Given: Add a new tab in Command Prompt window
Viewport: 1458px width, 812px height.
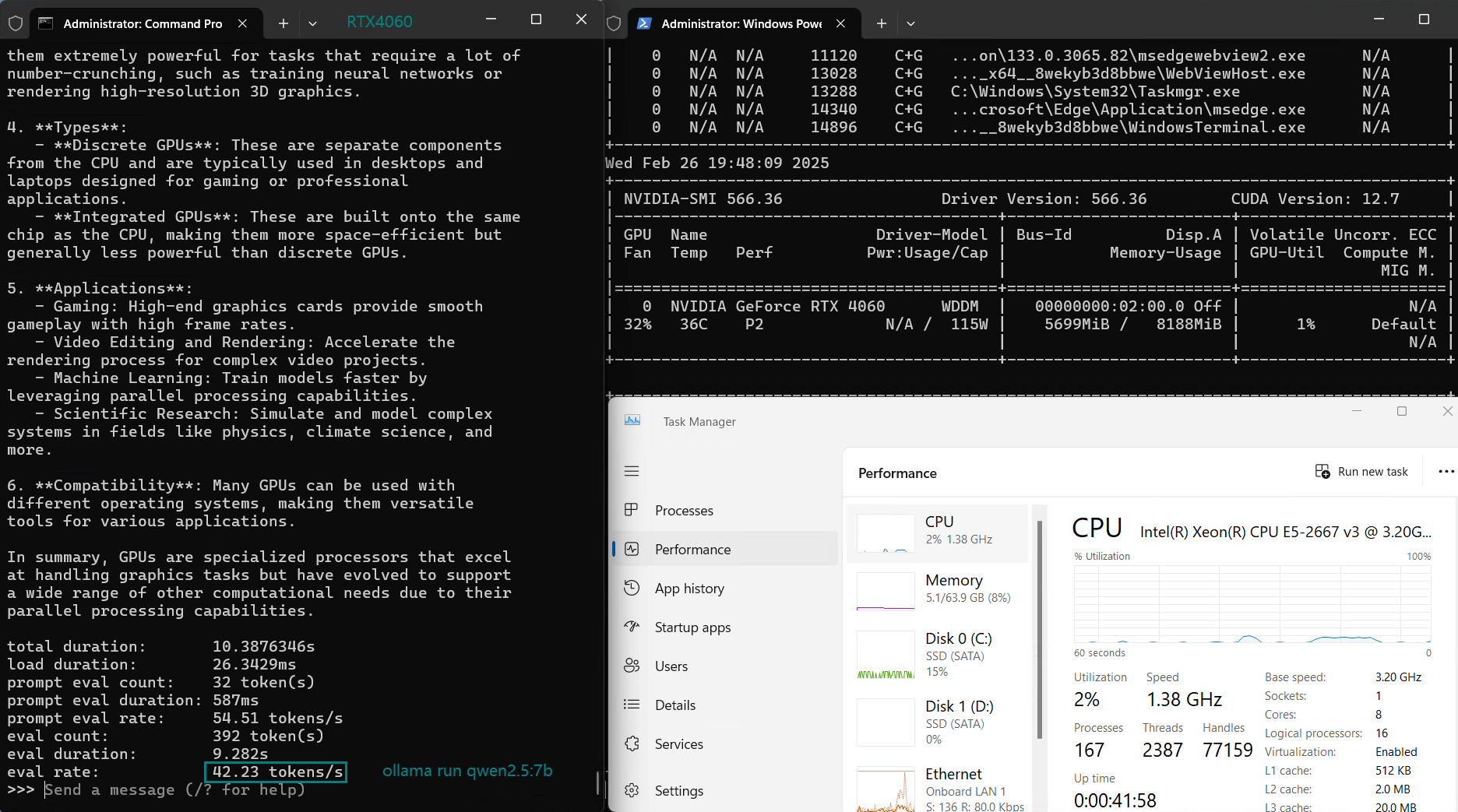Looking at the screenshot, I should click(x=283, y=23).
